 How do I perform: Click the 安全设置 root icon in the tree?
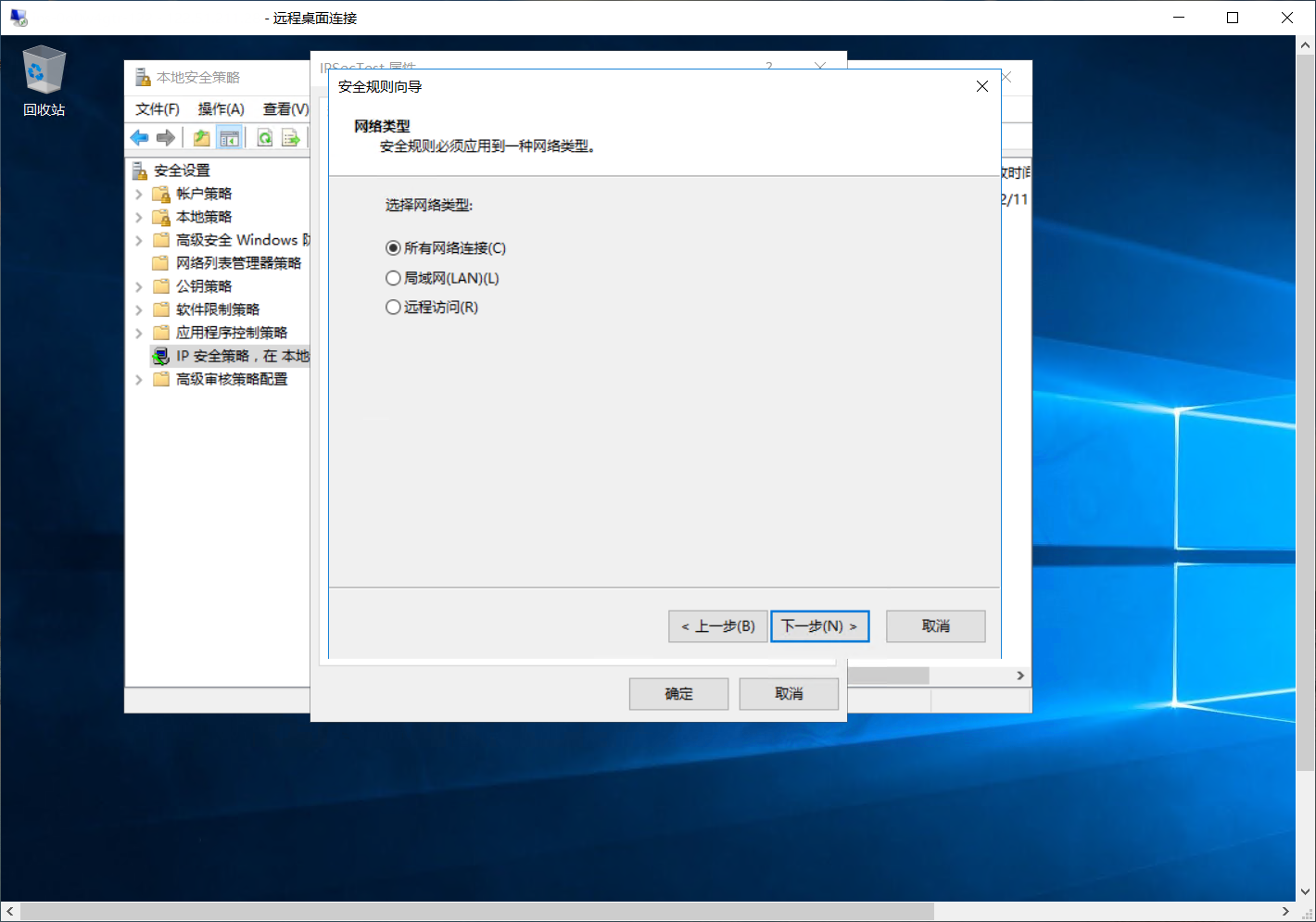[140, 171]
